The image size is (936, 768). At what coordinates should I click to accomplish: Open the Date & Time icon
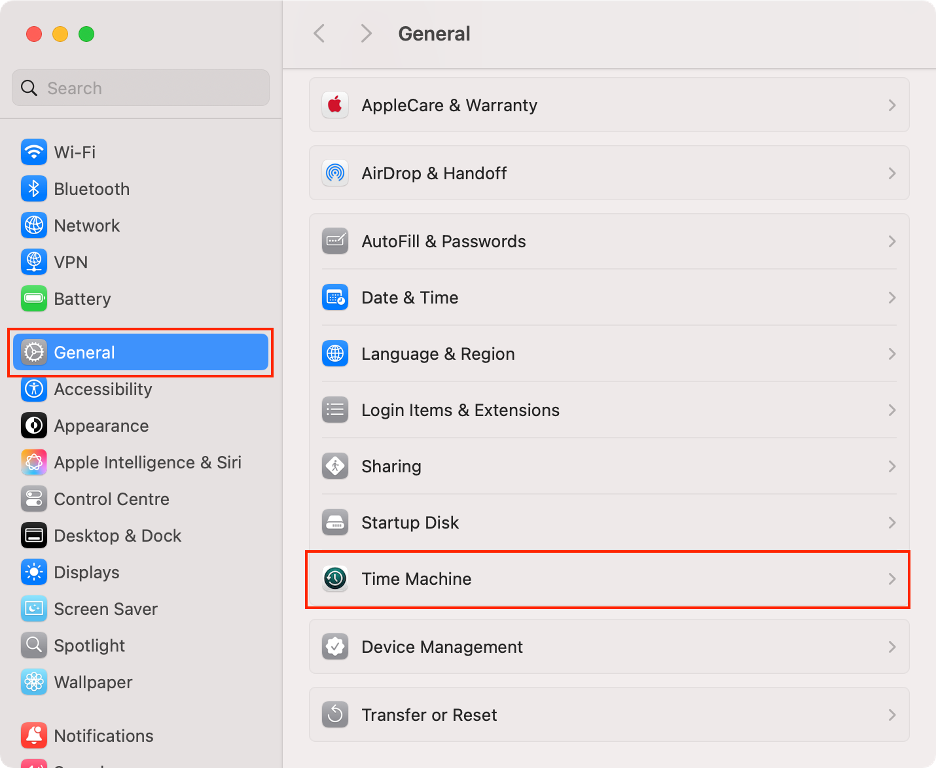point(335,297)
